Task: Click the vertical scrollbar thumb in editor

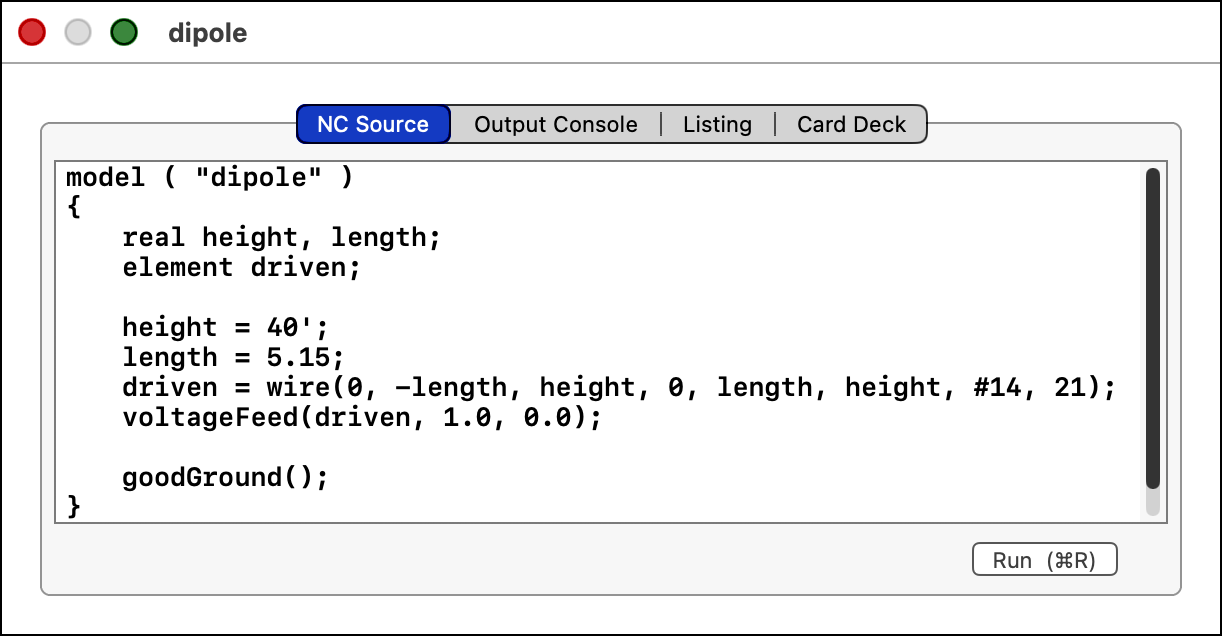Action: (x=1152, y=330)
